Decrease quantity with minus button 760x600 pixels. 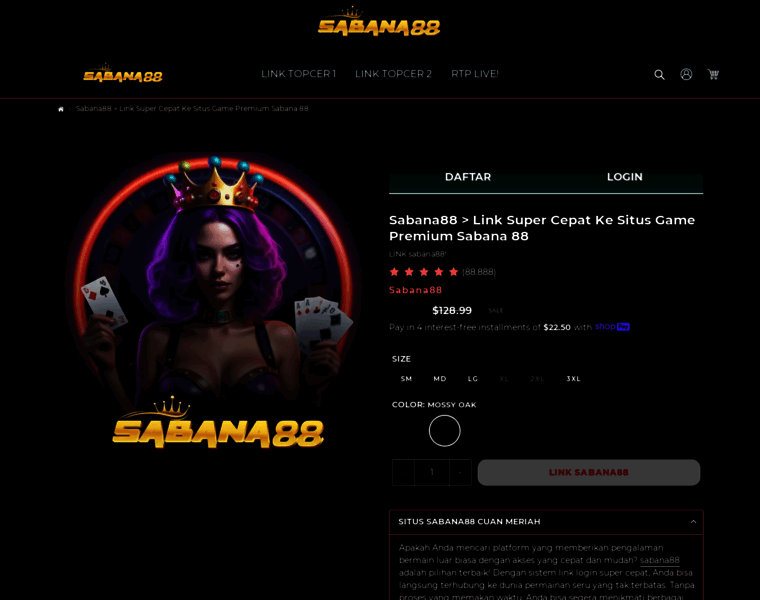[403, 473]
